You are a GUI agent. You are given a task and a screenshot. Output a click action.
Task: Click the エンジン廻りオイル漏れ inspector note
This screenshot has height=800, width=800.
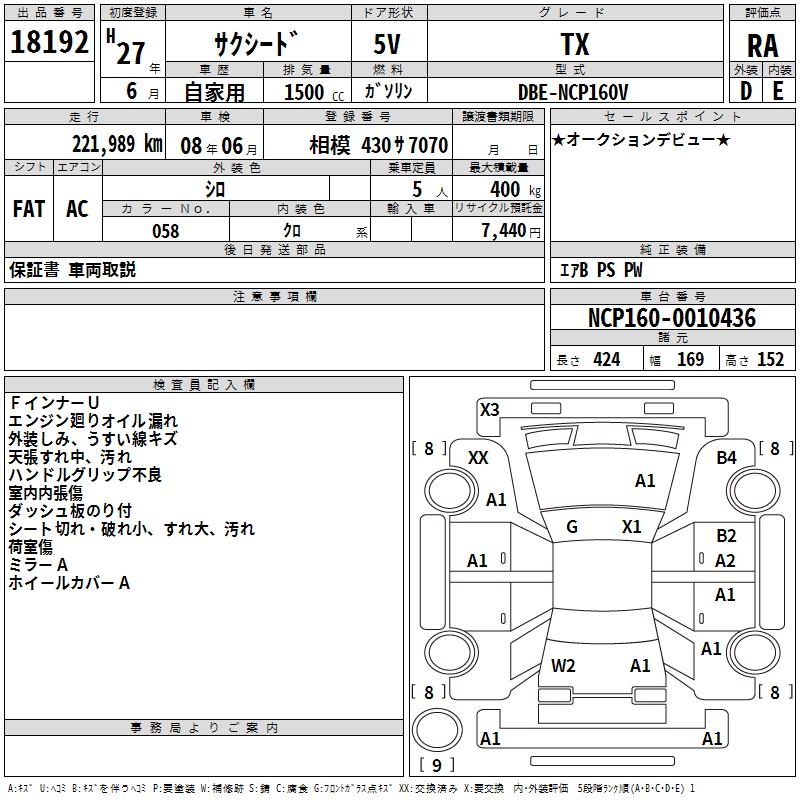point(93,421)
